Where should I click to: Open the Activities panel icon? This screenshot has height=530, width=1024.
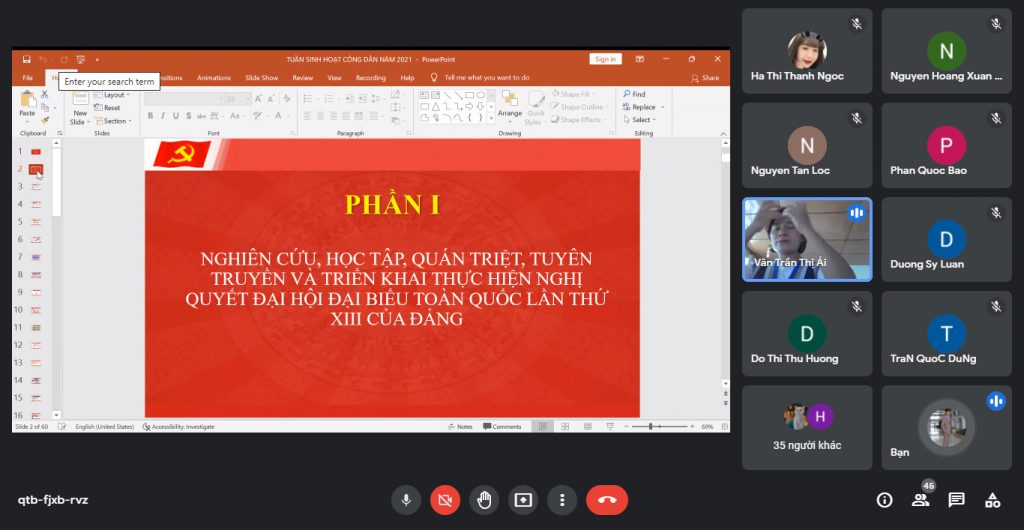click(x=992, y=500)
